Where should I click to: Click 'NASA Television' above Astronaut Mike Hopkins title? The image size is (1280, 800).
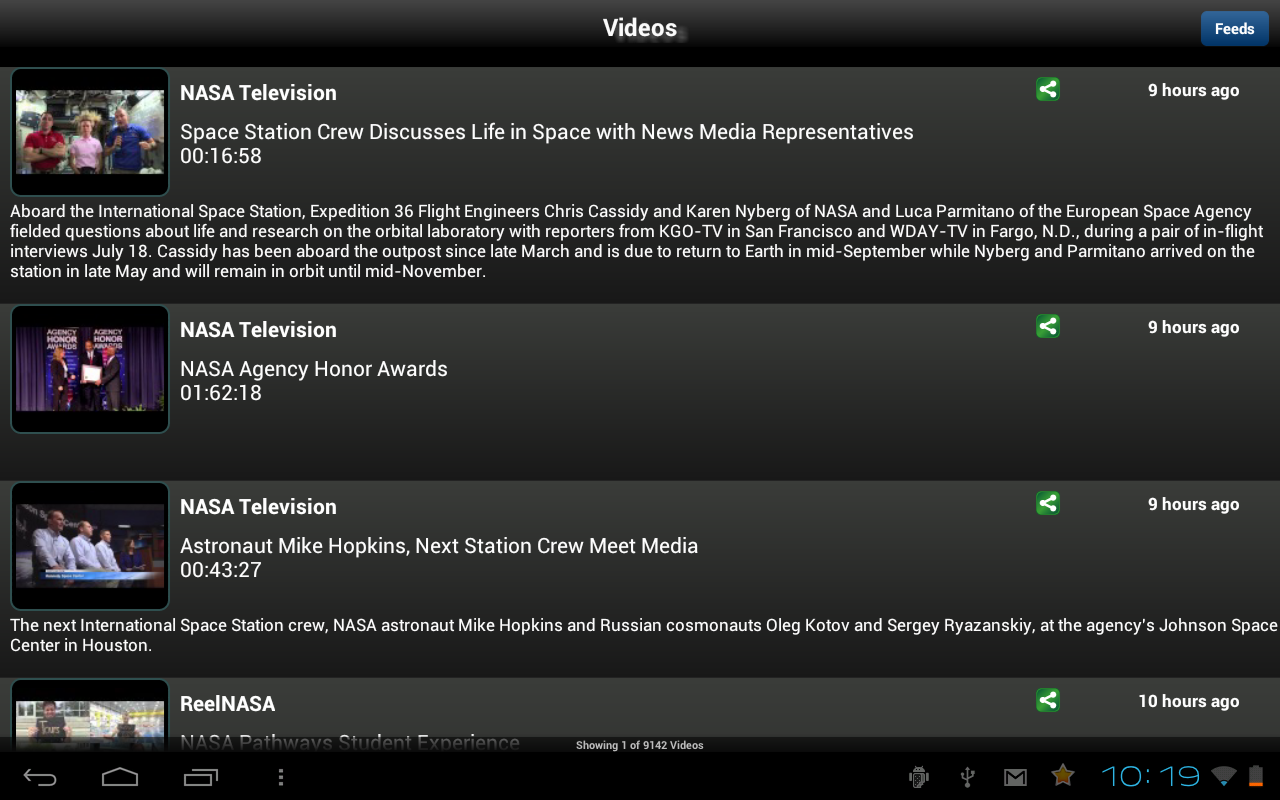(x=258, y=507)
